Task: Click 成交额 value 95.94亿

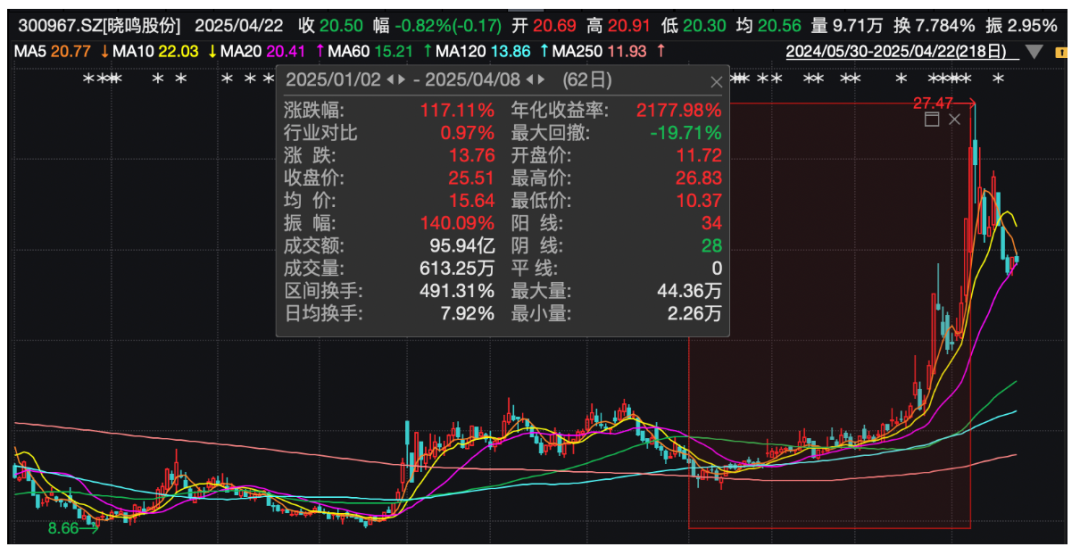Action: point(462,246)
